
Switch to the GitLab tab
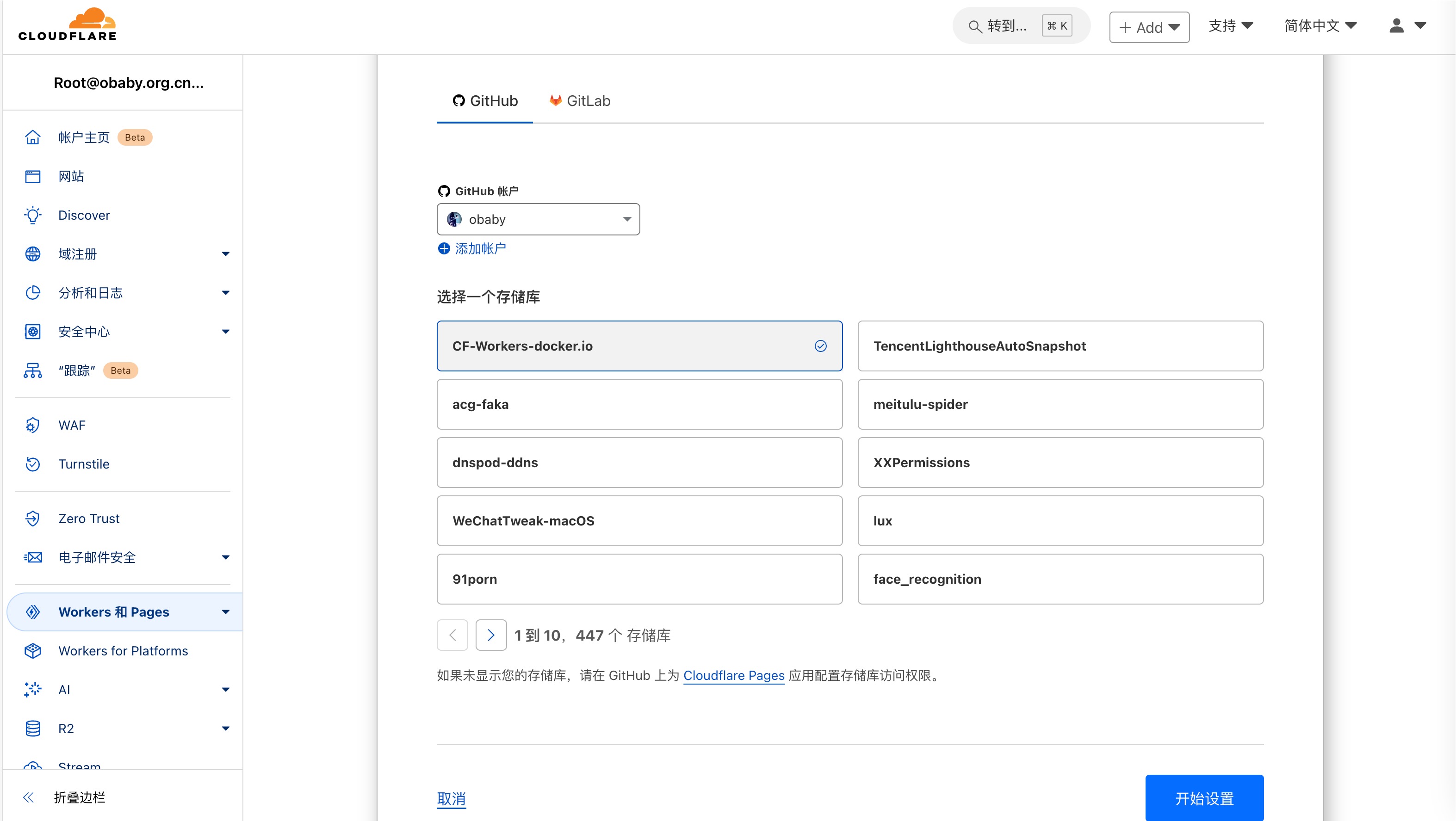pos(580,101)
